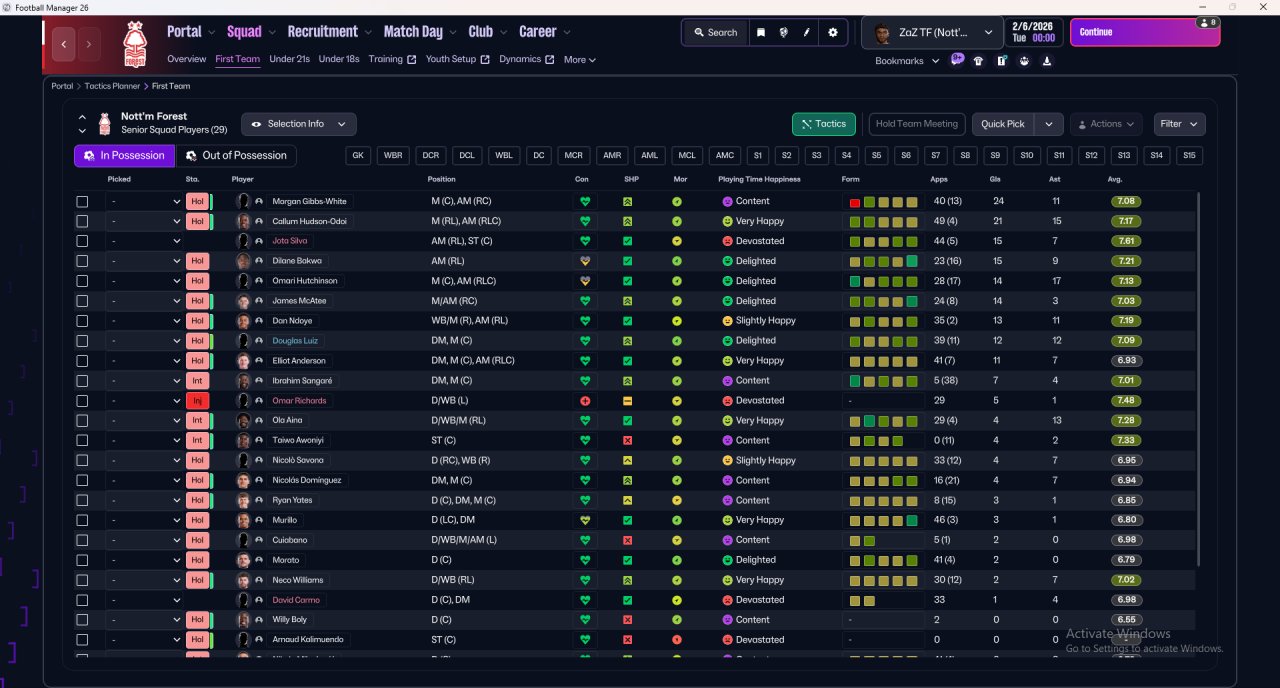This screenshot has height=688, width=1280.
Task: Click the bookmark icon beside Search
Action: 761,33
